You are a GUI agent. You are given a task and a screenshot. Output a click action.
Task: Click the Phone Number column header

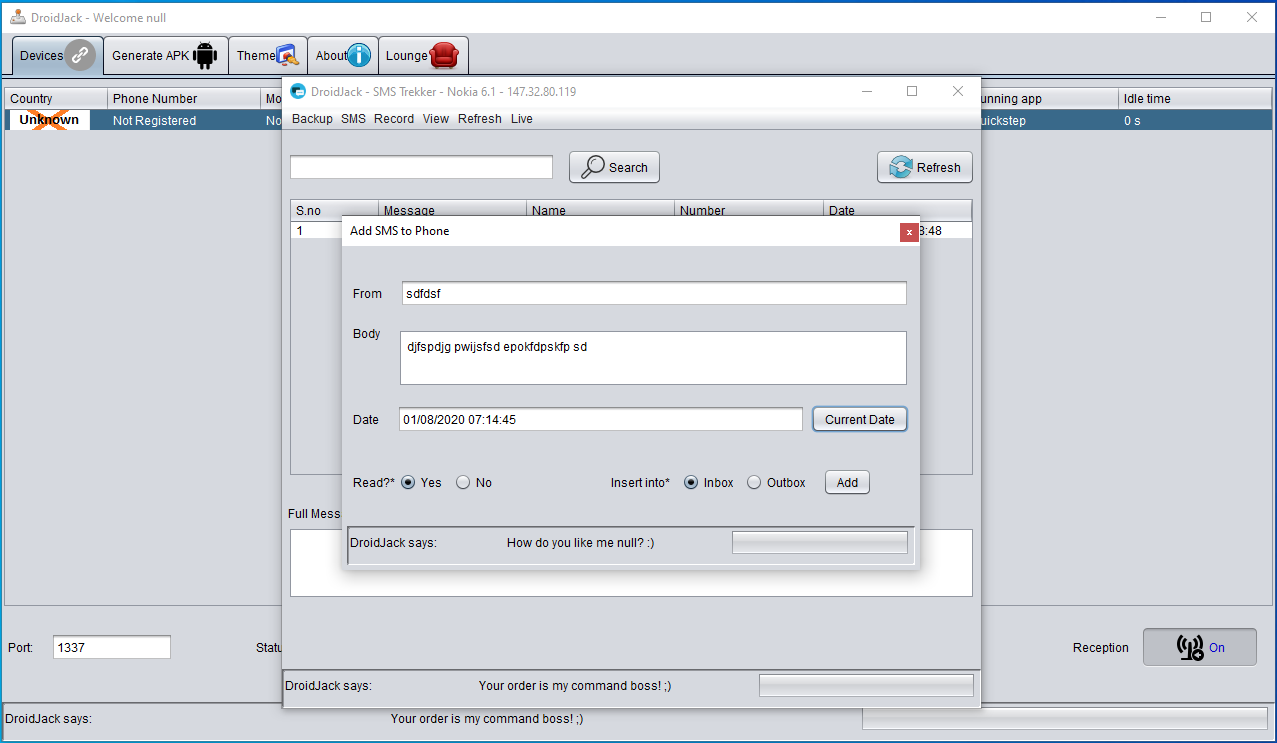[x=184, y=98]
